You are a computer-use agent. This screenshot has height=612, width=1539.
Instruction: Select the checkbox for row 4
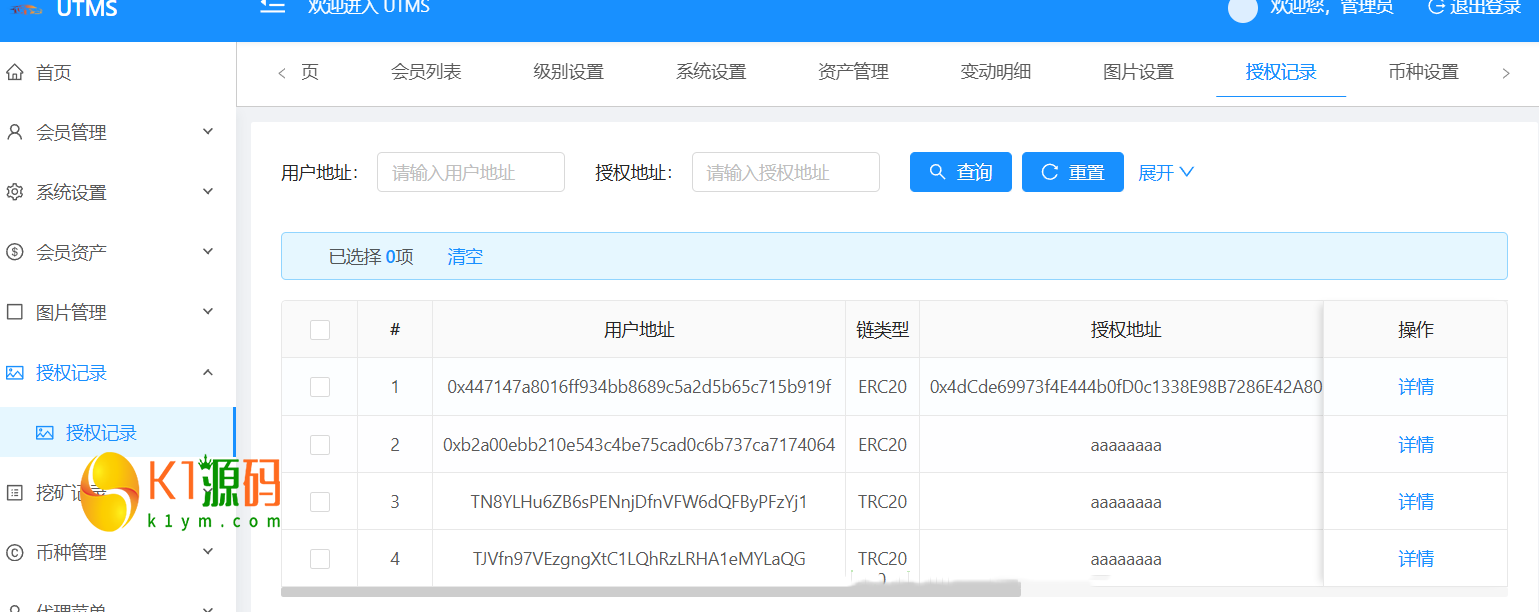(x=320, y=559)
